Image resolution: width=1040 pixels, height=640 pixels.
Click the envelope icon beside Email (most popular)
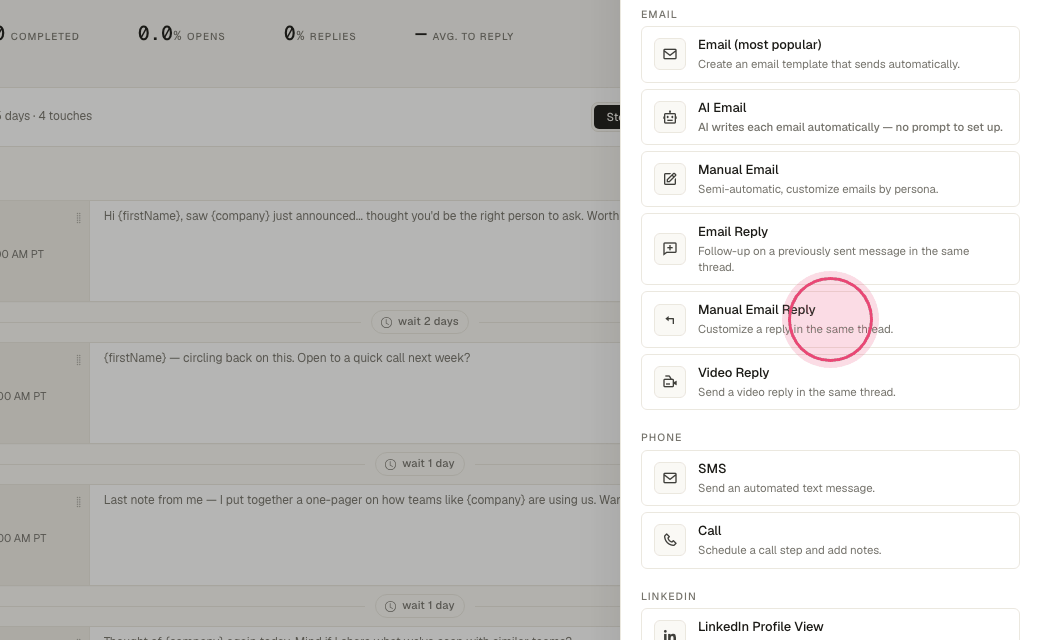670,54
